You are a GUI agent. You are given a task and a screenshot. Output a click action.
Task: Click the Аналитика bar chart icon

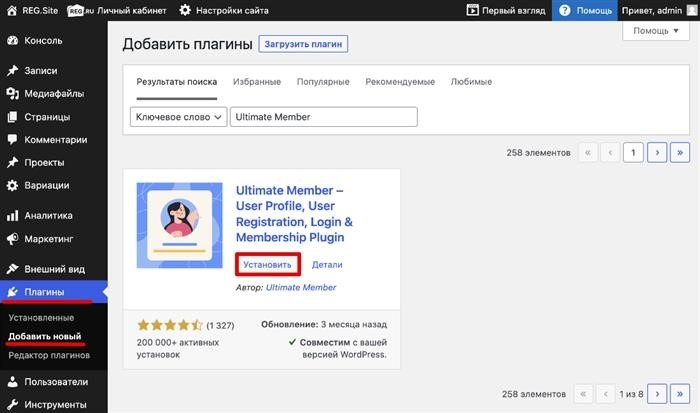tap(12, 216)
